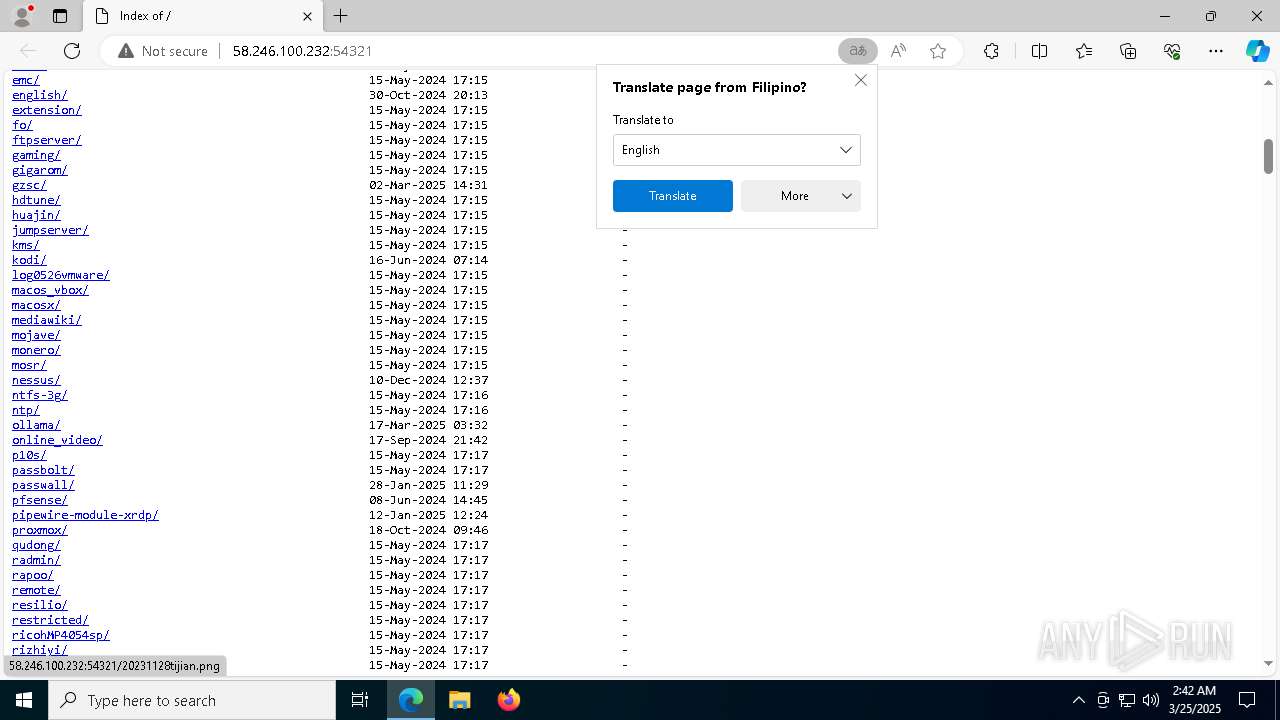The image size is (1280, 720).
Task: Open the Collections icon
Action: pos(1128,51)
